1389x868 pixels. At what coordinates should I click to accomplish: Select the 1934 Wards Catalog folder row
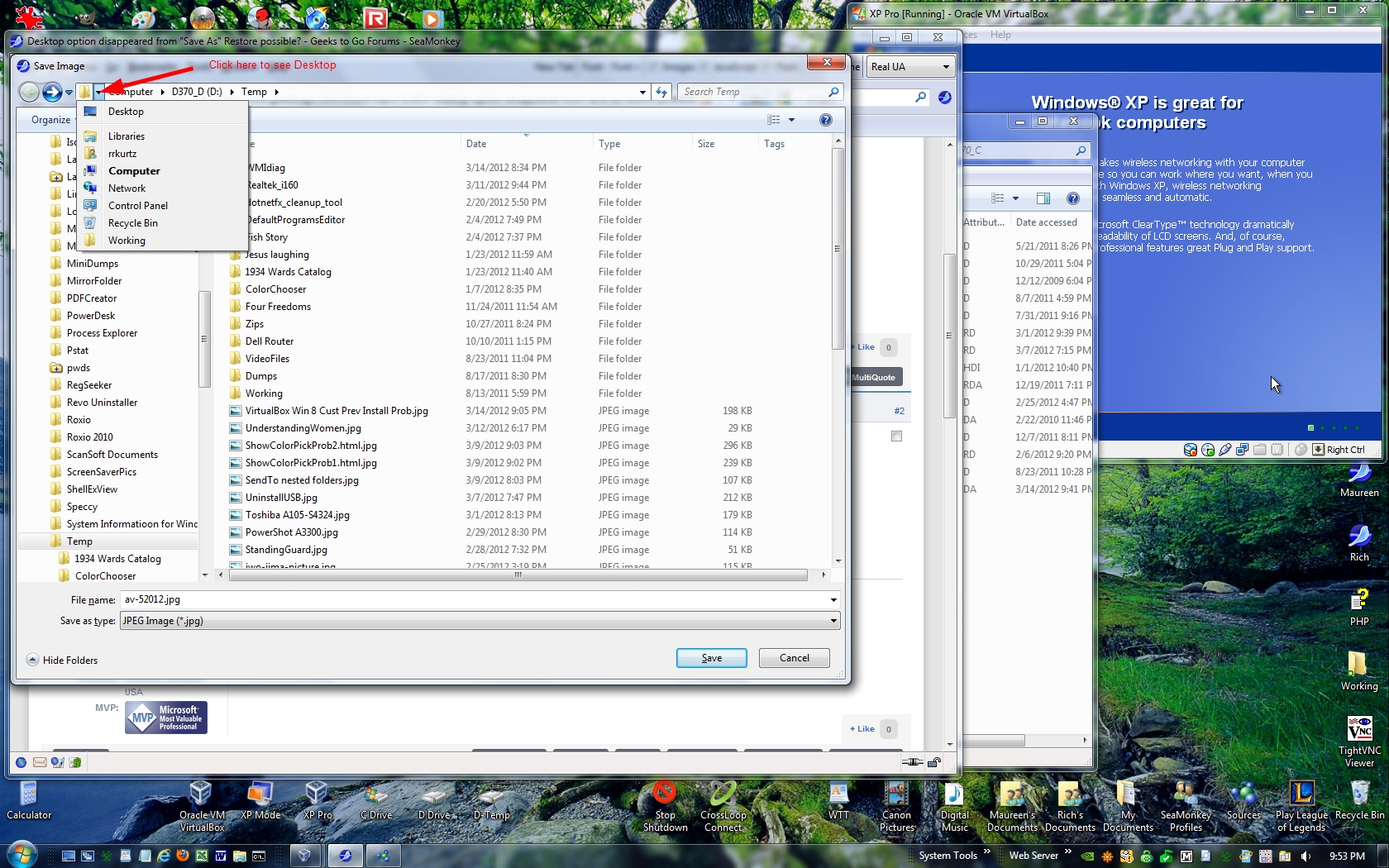pyautogui.click(x=288, y=272)
